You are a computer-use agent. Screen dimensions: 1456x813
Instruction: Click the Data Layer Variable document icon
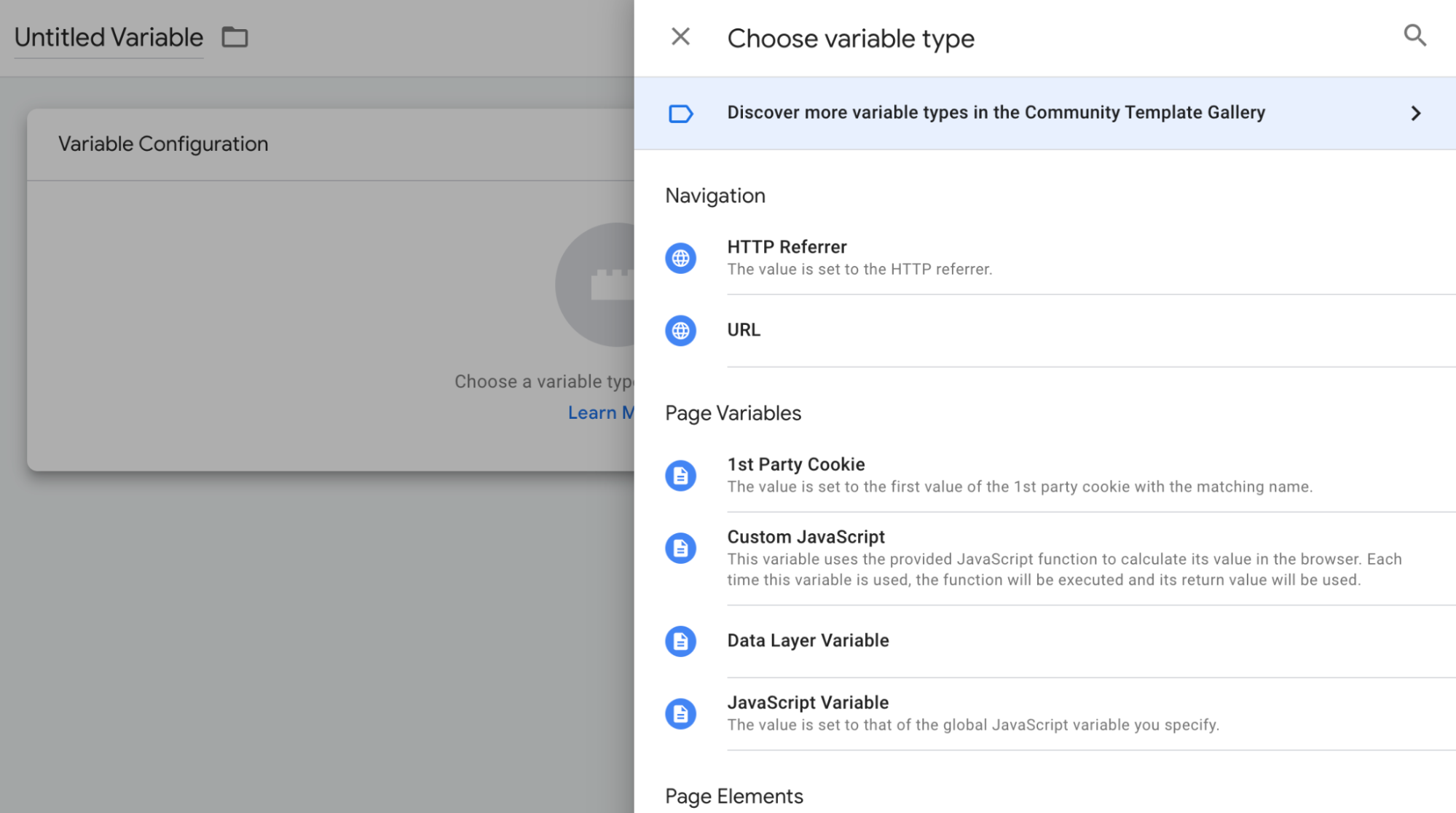680,641
